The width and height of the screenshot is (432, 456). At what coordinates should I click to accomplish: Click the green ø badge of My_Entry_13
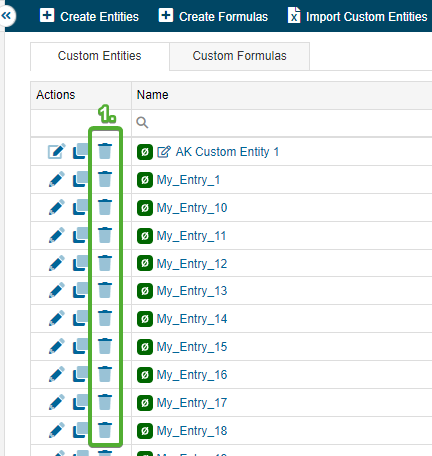(x=145, y=291)
